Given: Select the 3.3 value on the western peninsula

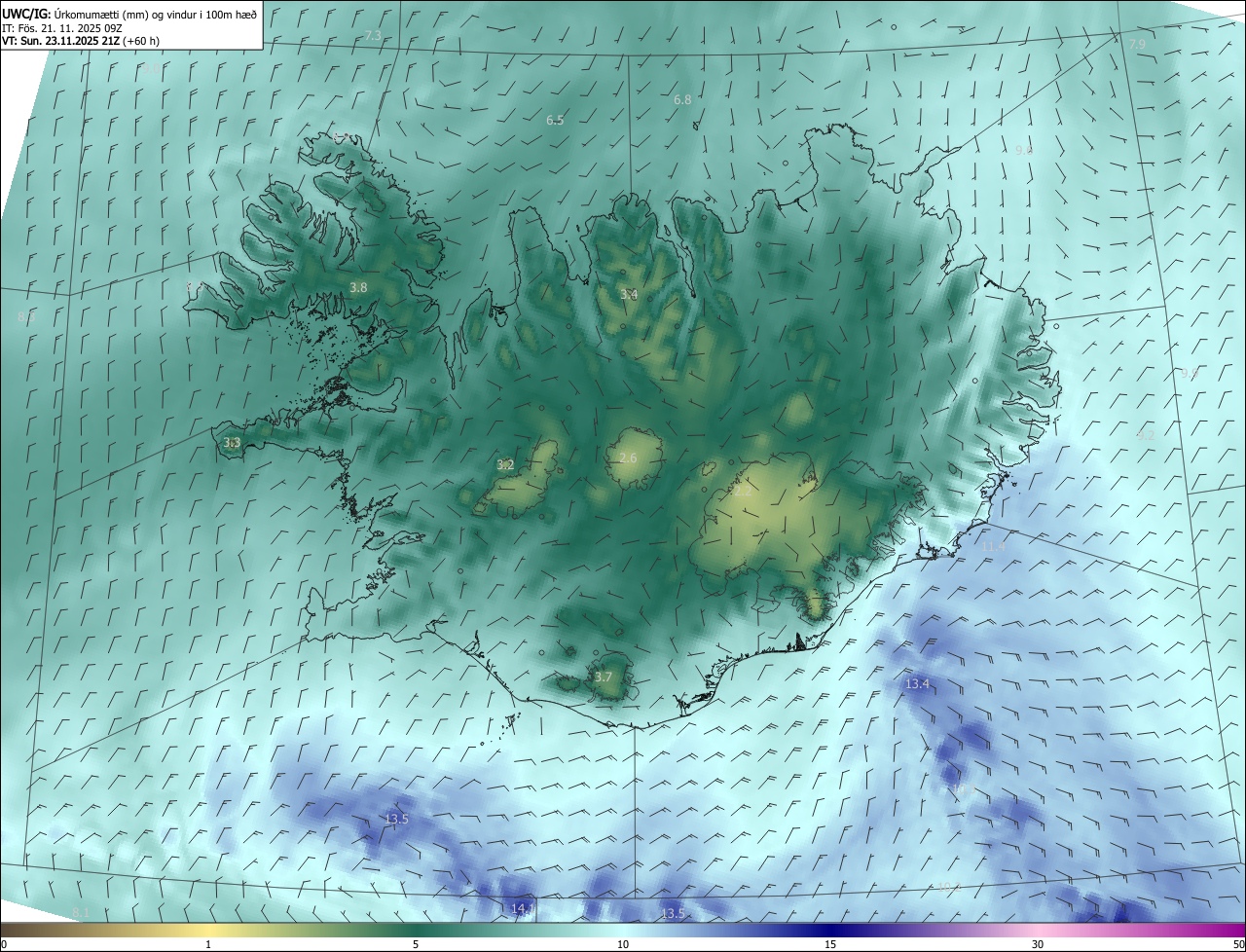Looking at the screenshot, I should 232,443.
